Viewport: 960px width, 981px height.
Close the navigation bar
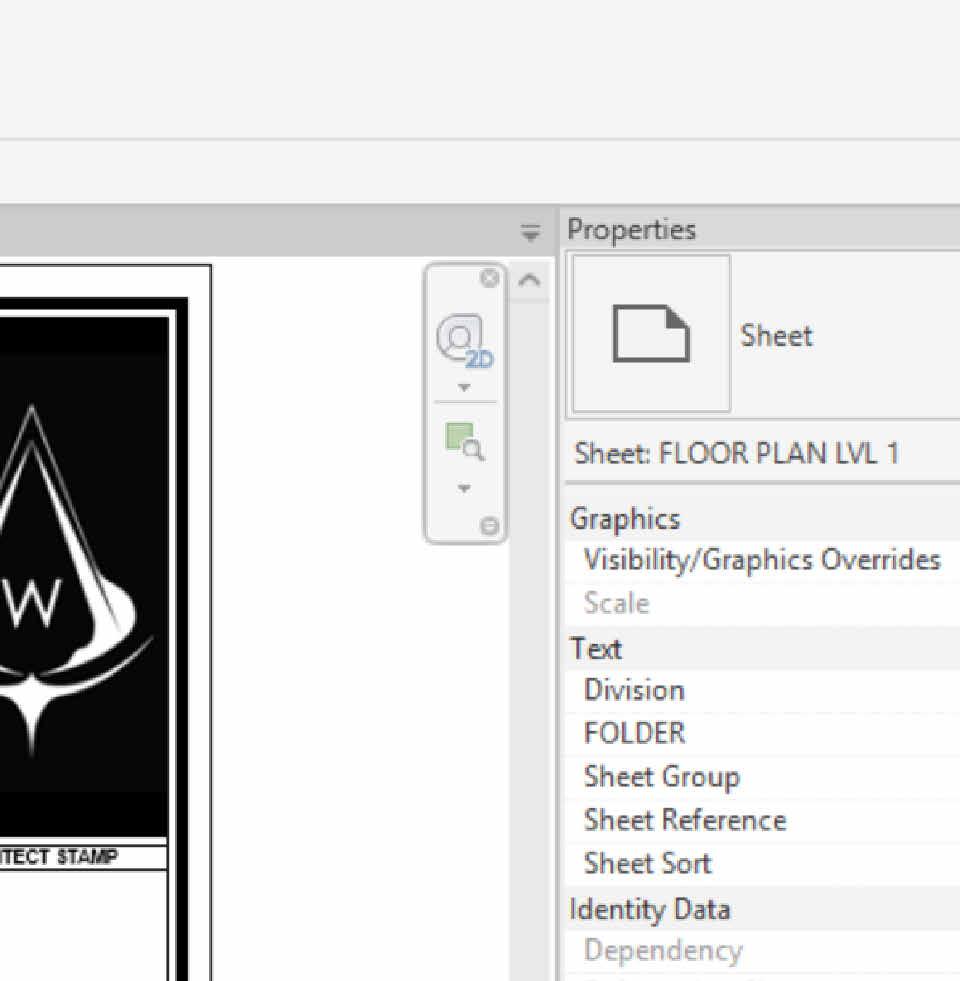coord(489,278)
